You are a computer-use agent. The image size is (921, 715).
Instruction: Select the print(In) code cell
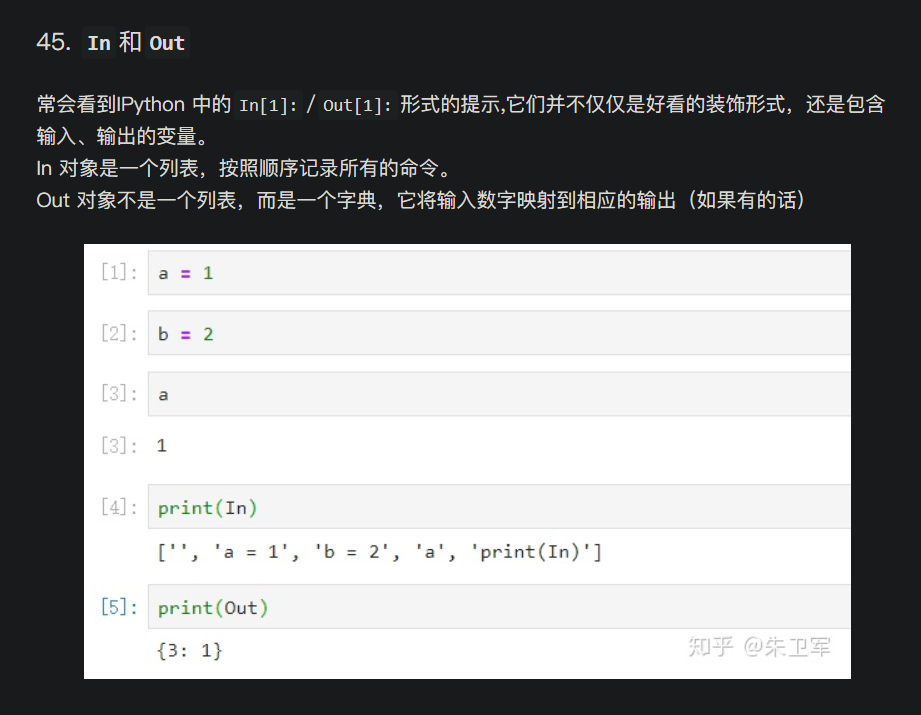pos(206,508)
